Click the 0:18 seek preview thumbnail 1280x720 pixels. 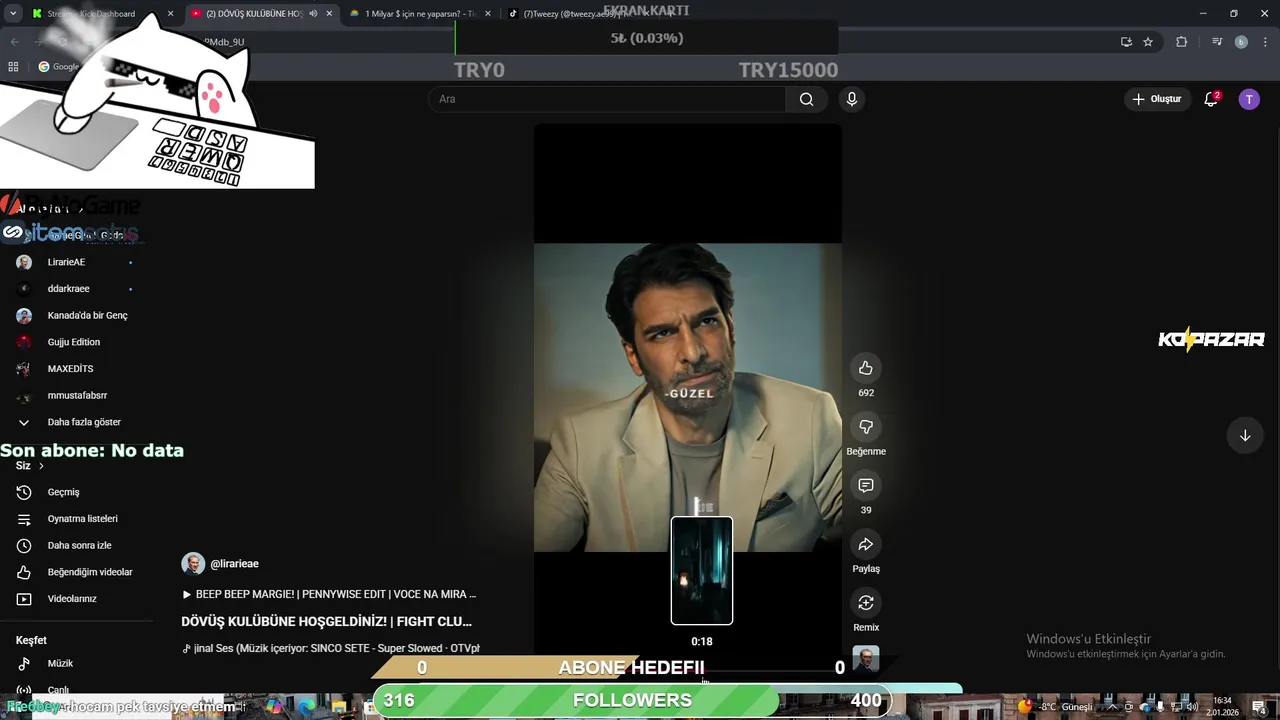click(702, 571)
